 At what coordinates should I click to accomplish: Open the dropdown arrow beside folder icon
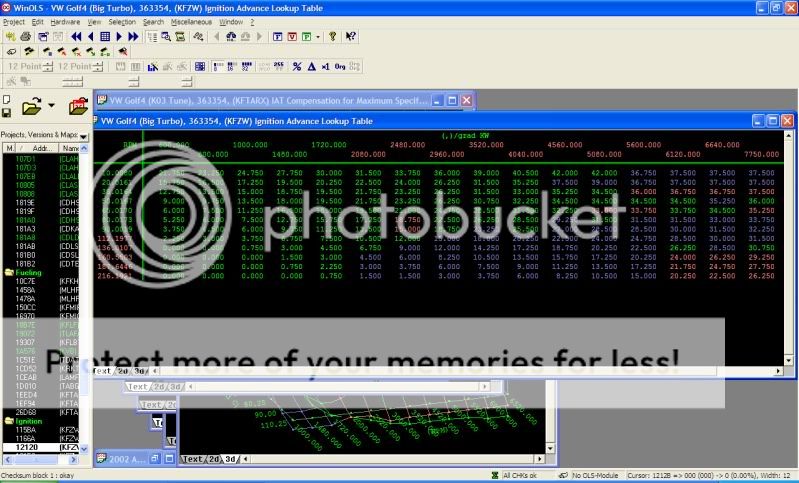(50, 106)
